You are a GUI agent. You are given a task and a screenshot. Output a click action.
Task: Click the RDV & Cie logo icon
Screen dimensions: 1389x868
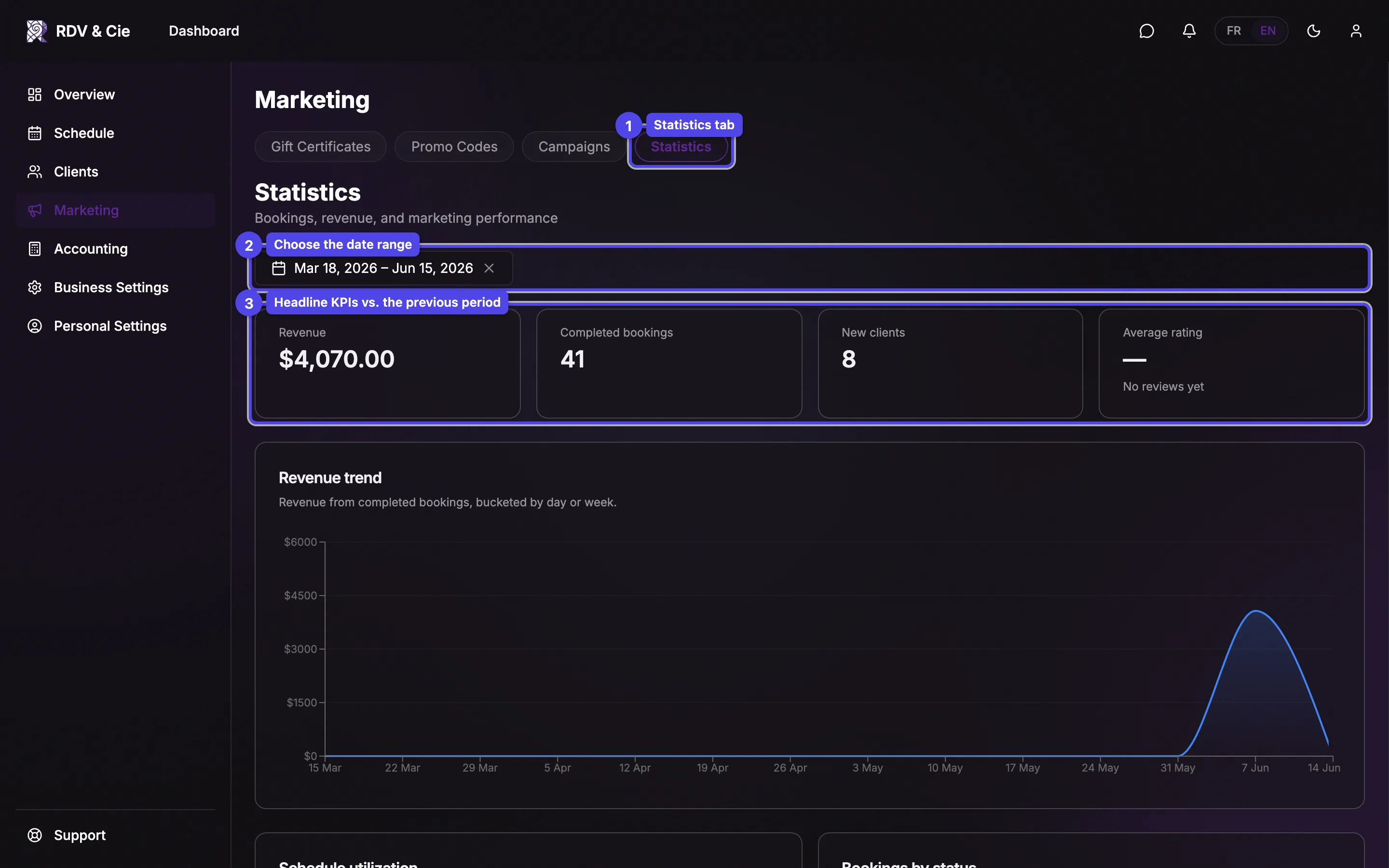[x=37, y=31]
